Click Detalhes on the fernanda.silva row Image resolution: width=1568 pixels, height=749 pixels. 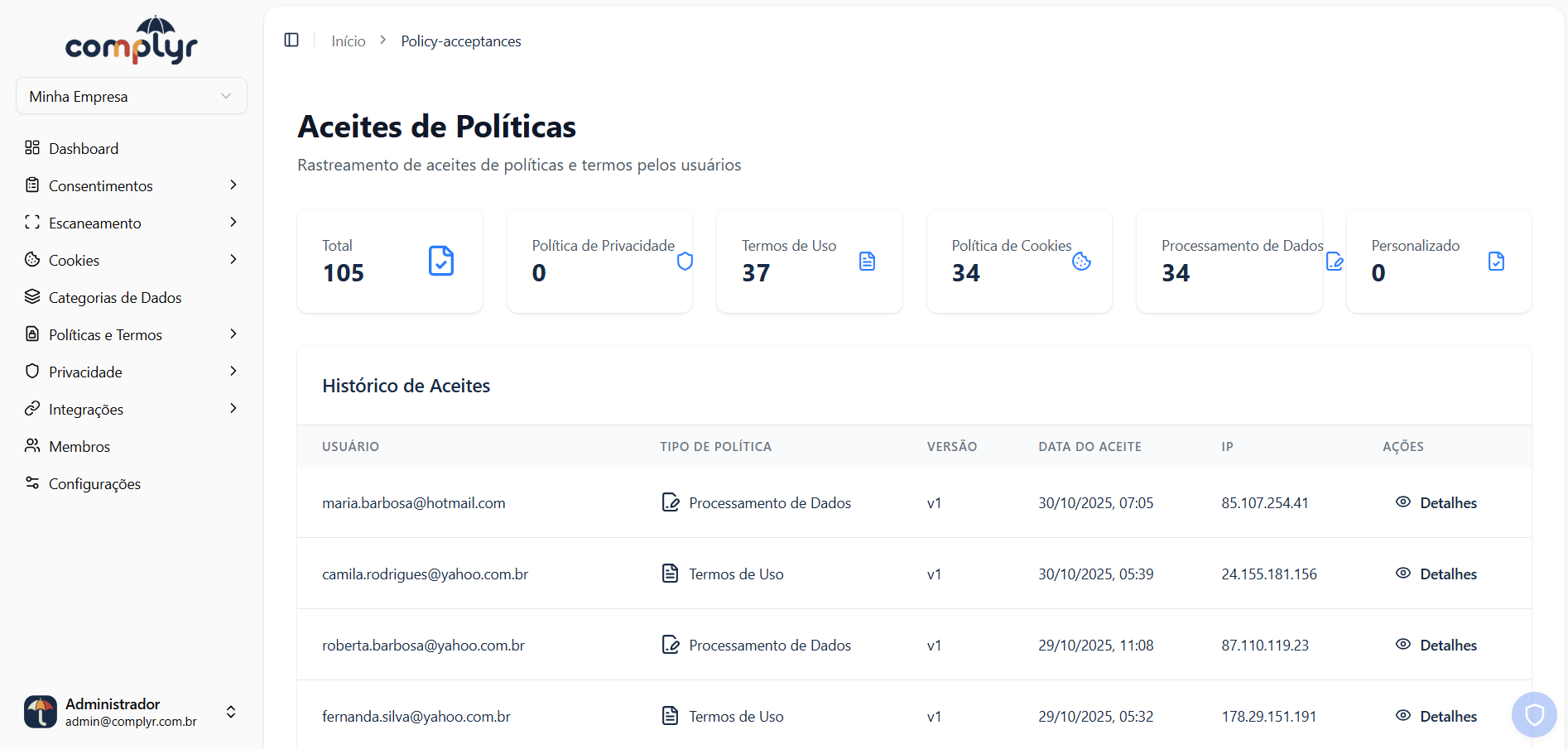click(1447, 716)
